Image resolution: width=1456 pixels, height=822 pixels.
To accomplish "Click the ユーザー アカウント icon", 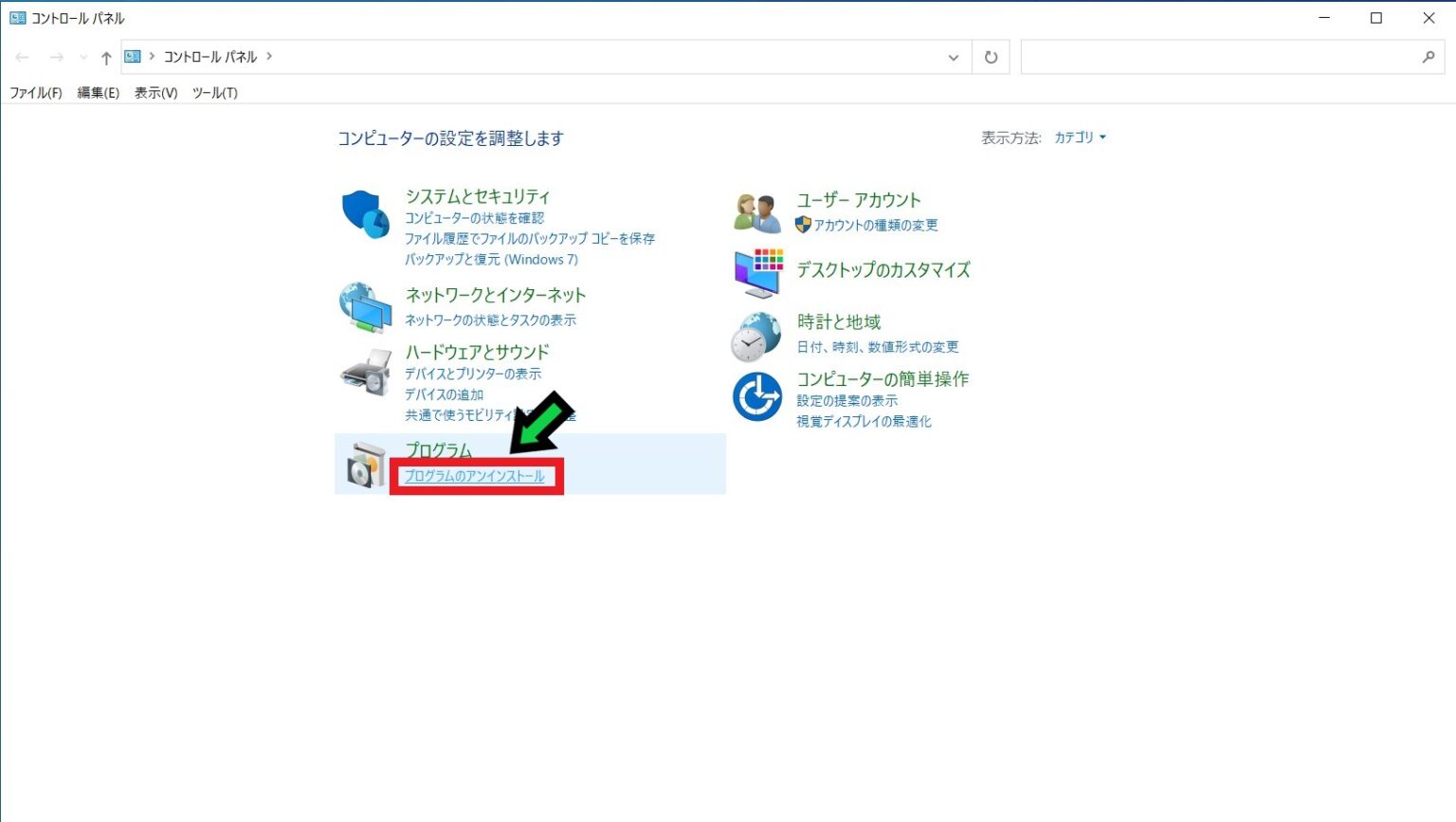I will pos(755,211).
